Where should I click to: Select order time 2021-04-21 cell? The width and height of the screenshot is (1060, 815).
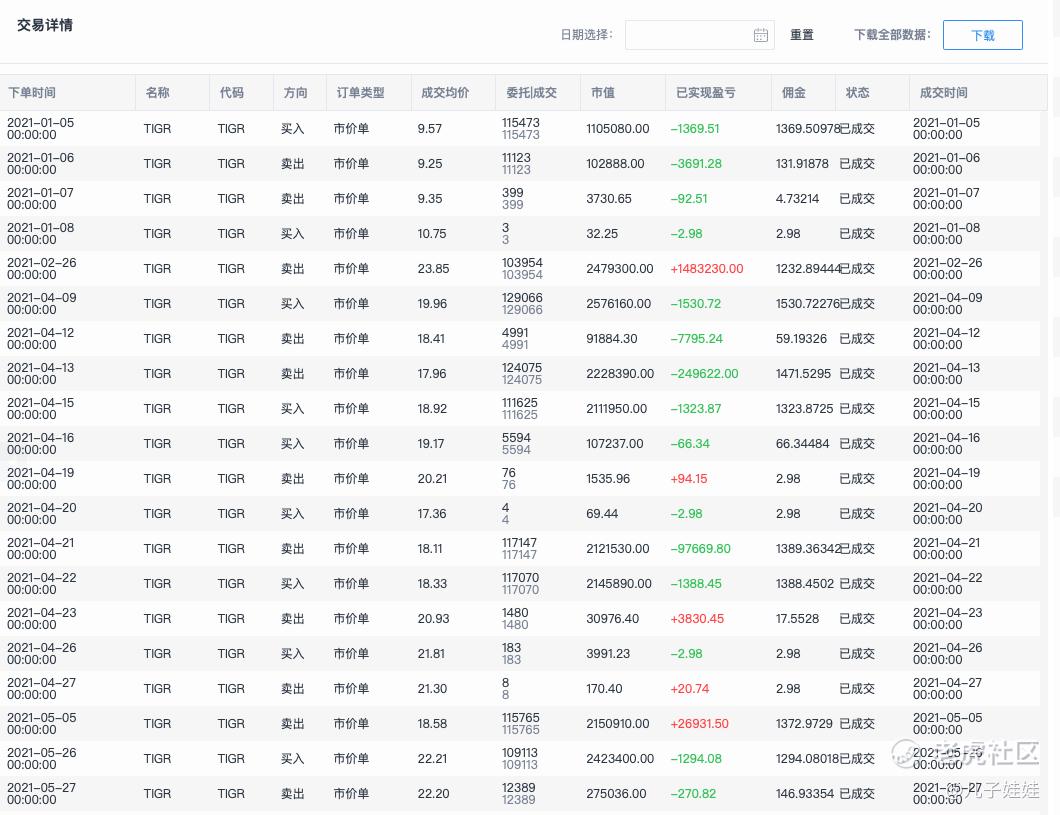[x=41, y=549]
